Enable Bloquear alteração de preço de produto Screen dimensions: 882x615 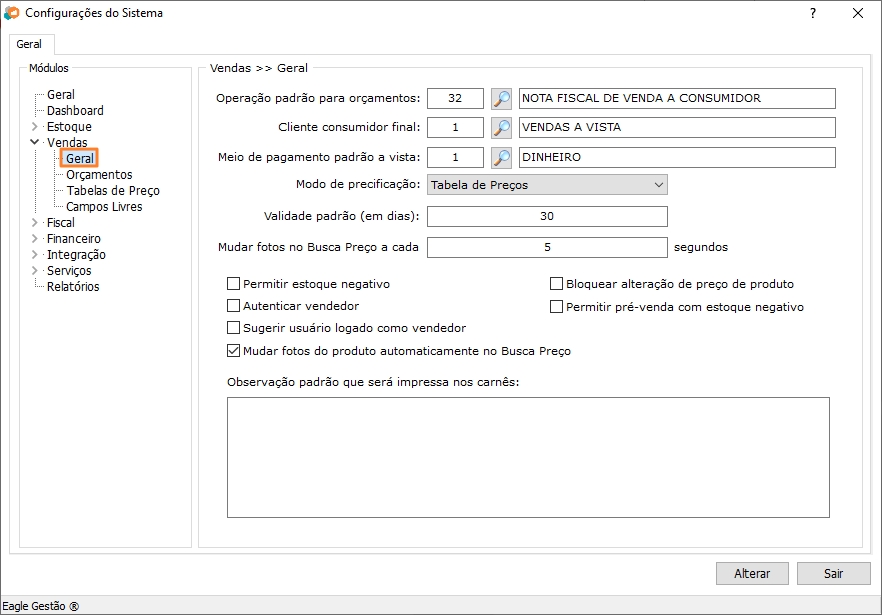(557, 284)
